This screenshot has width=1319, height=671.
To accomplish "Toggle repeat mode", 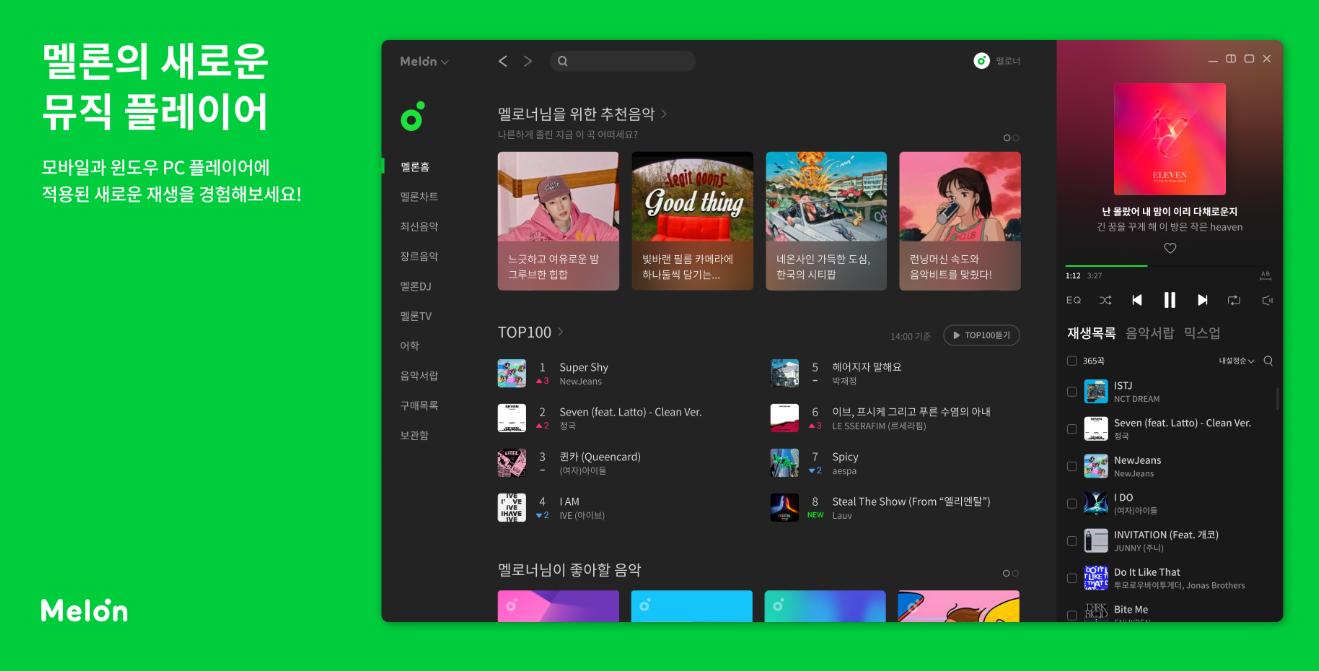I will [x=1234, y=300].
